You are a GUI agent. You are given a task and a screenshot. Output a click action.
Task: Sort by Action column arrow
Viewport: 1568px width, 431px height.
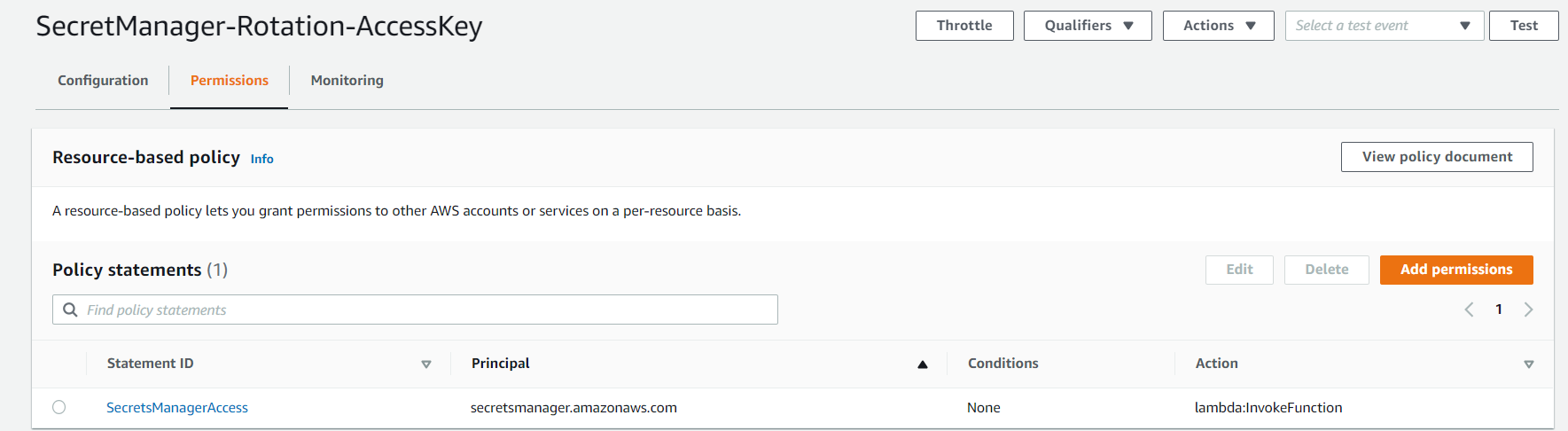pyautogui.click(x=1529, y=364)
